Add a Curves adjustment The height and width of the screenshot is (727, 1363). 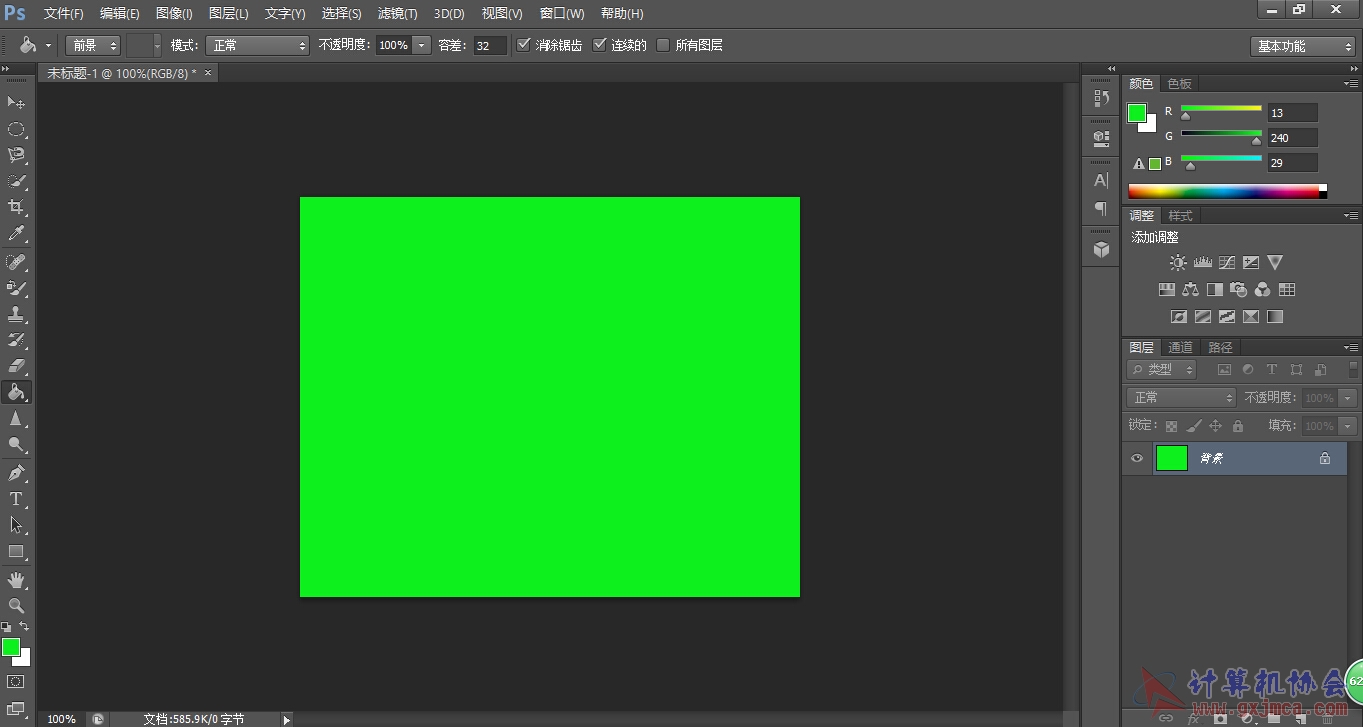pos(1226,262)
